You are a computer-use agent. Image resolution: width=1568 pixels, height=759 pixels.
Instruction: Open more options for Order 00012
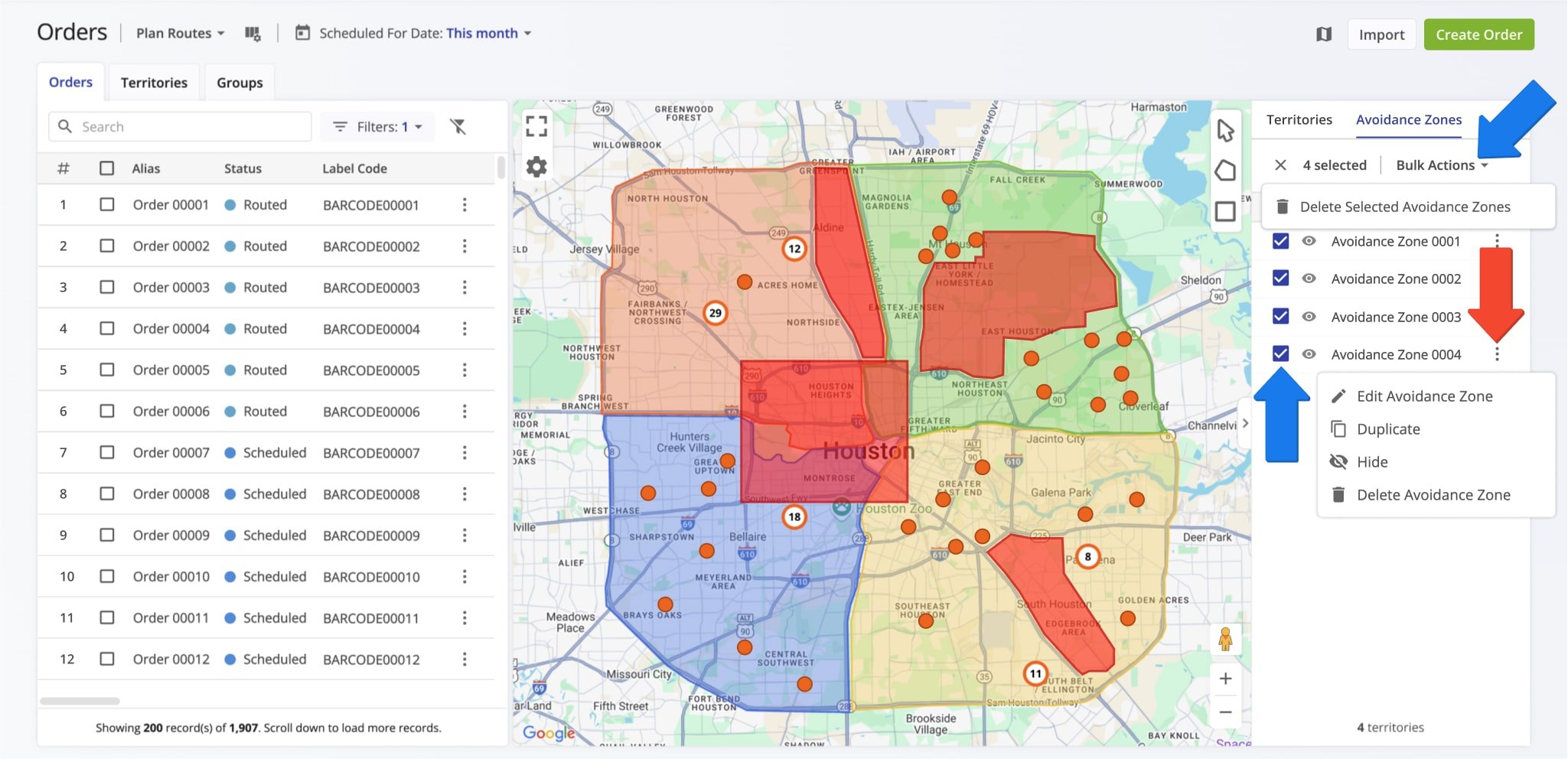pos(465,660)
